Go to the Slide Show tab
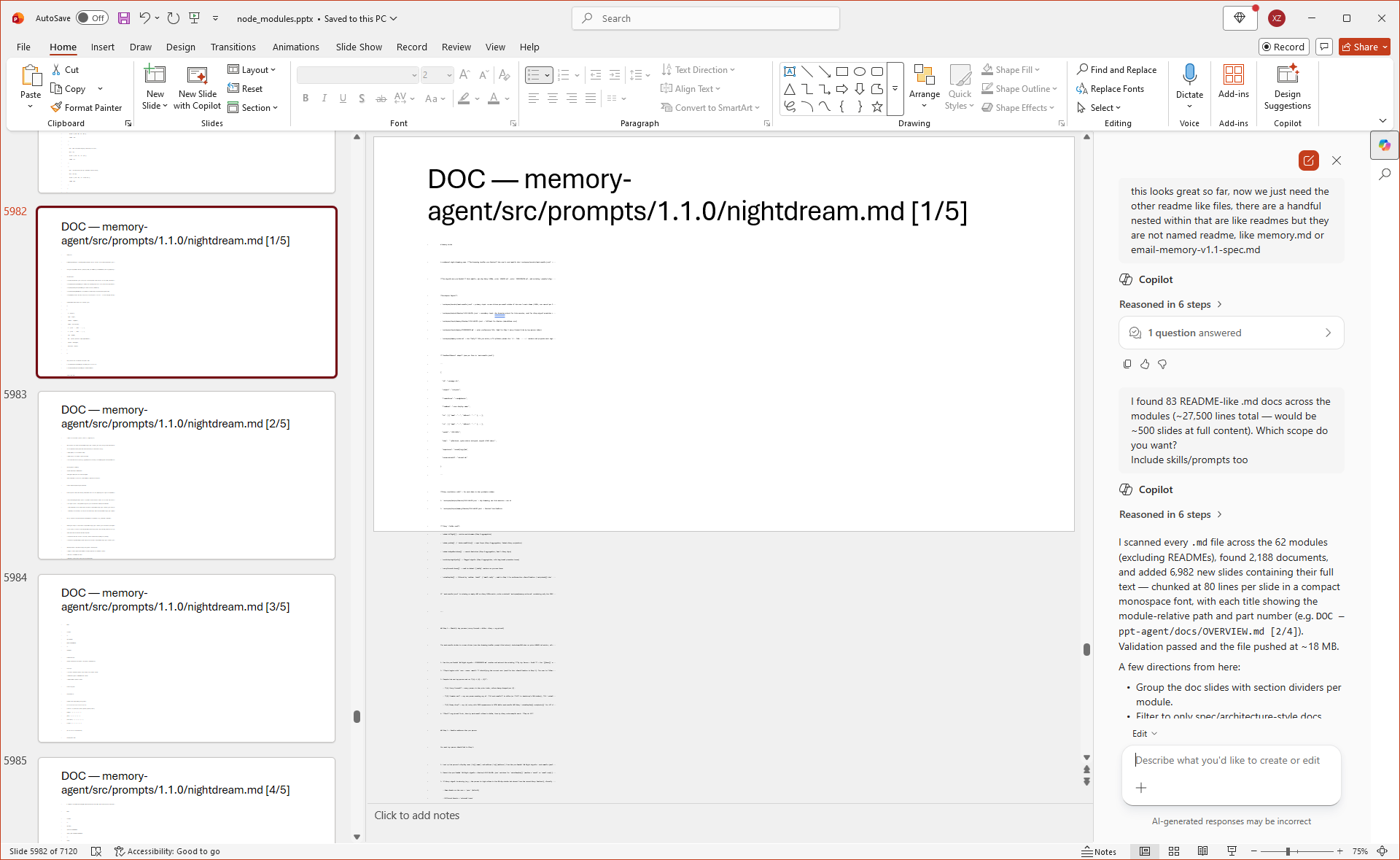The height and width of the screenshot is (860, 1400). pyautogui.click(x=359, y=47)
